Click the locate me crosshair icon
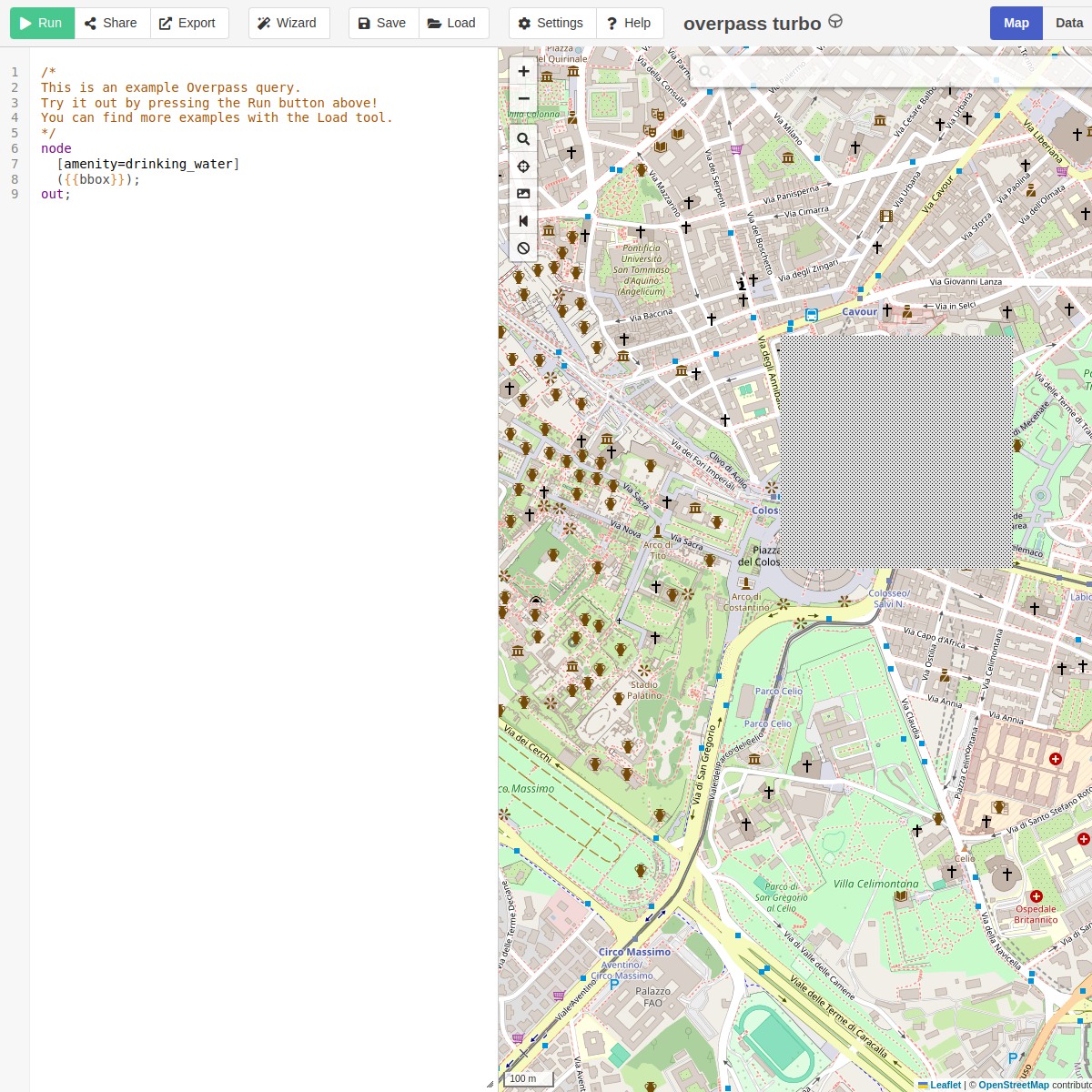 pos(523,167)
